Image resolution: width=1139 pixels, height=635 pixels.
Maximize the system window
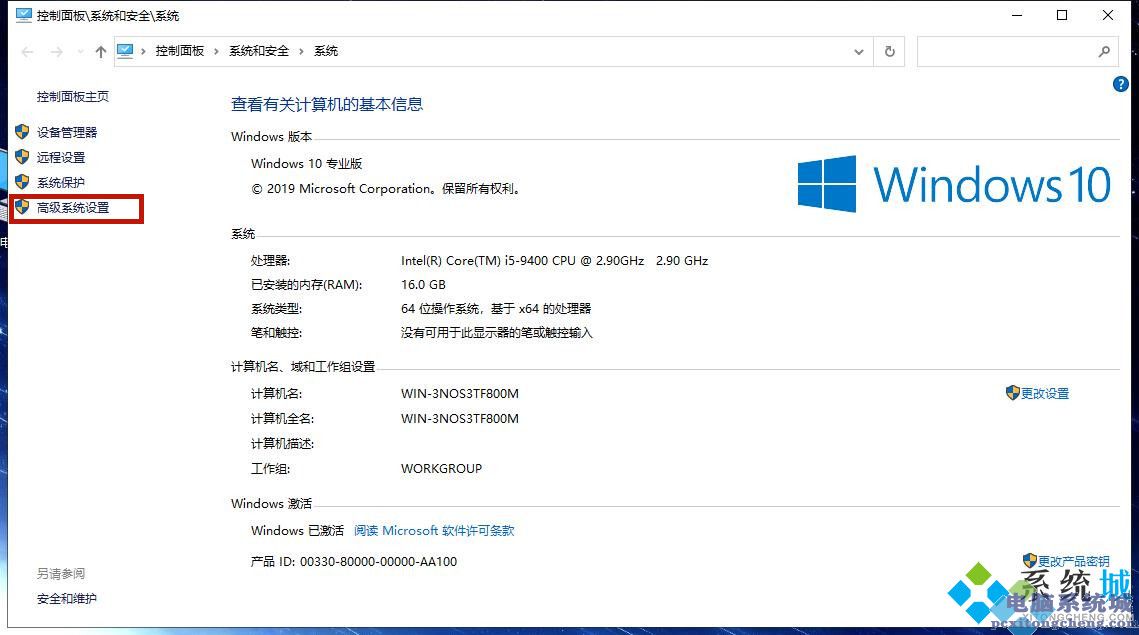tap(1062, 15)
